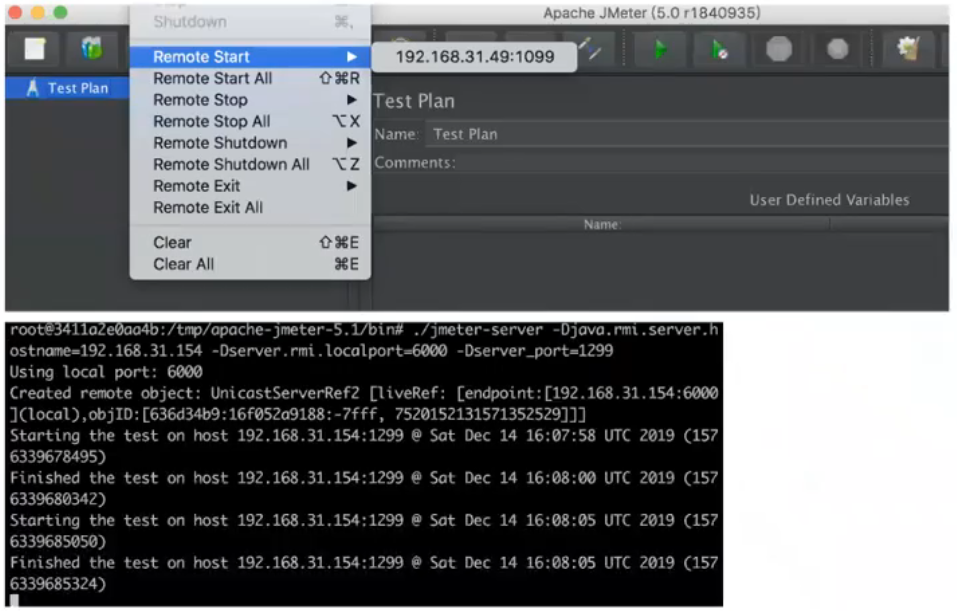The height and width of the screenshot is (611, 957).
Task: Click the terminal cursor block
Action: click(14, 601)
